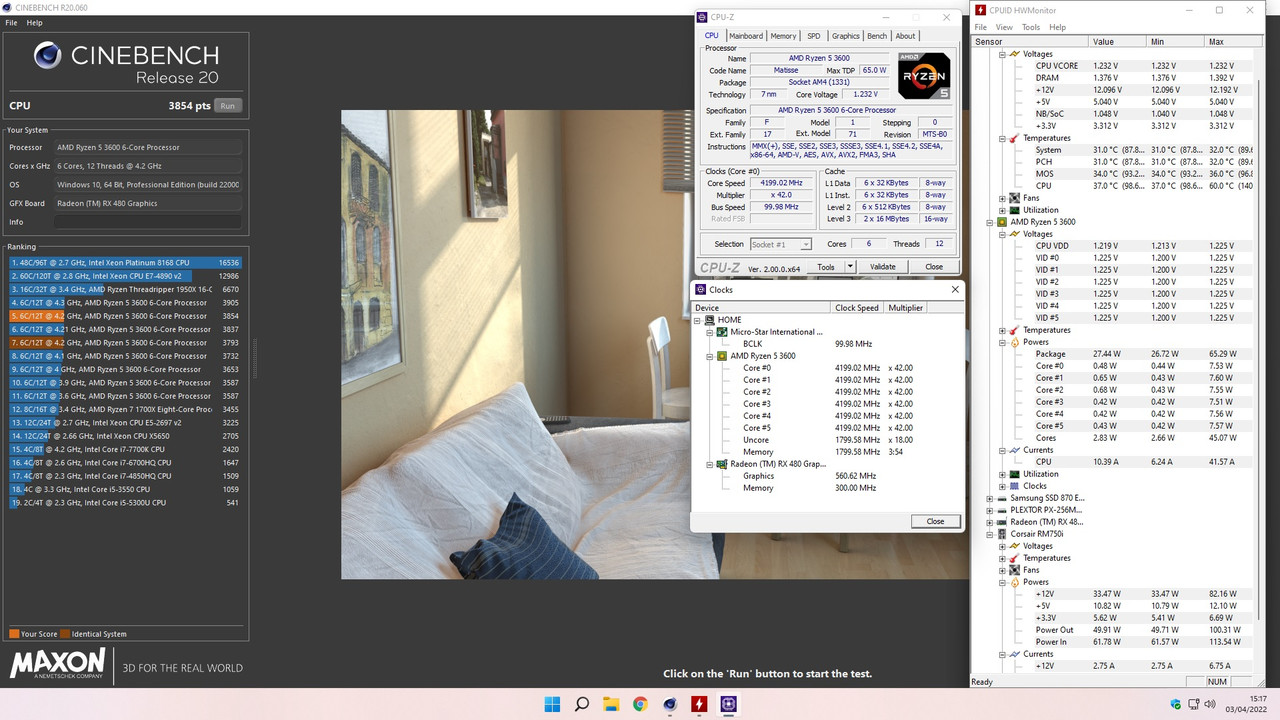This screenshot has width=1280, height=720.
Task: Click the AMD Ryzen 5 logo in CPU-Z
Action: 924,75
